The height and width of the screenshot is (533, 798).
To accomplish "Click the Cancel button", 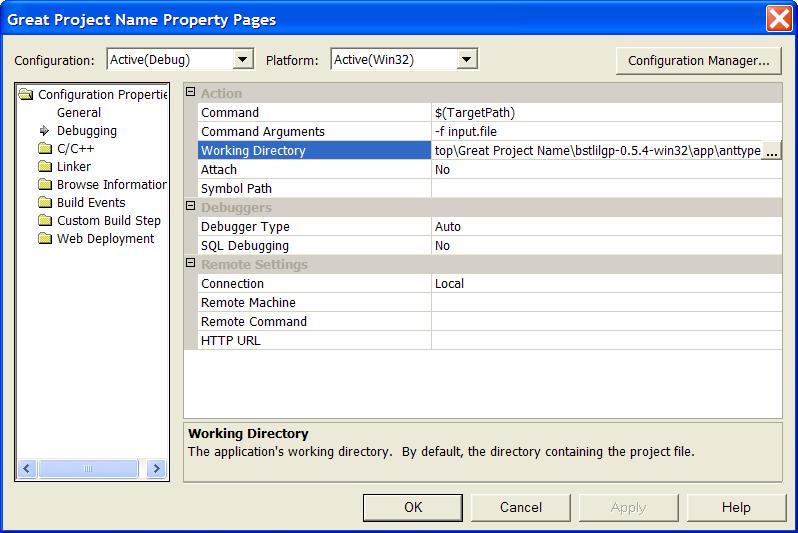I will pos(521,508).
